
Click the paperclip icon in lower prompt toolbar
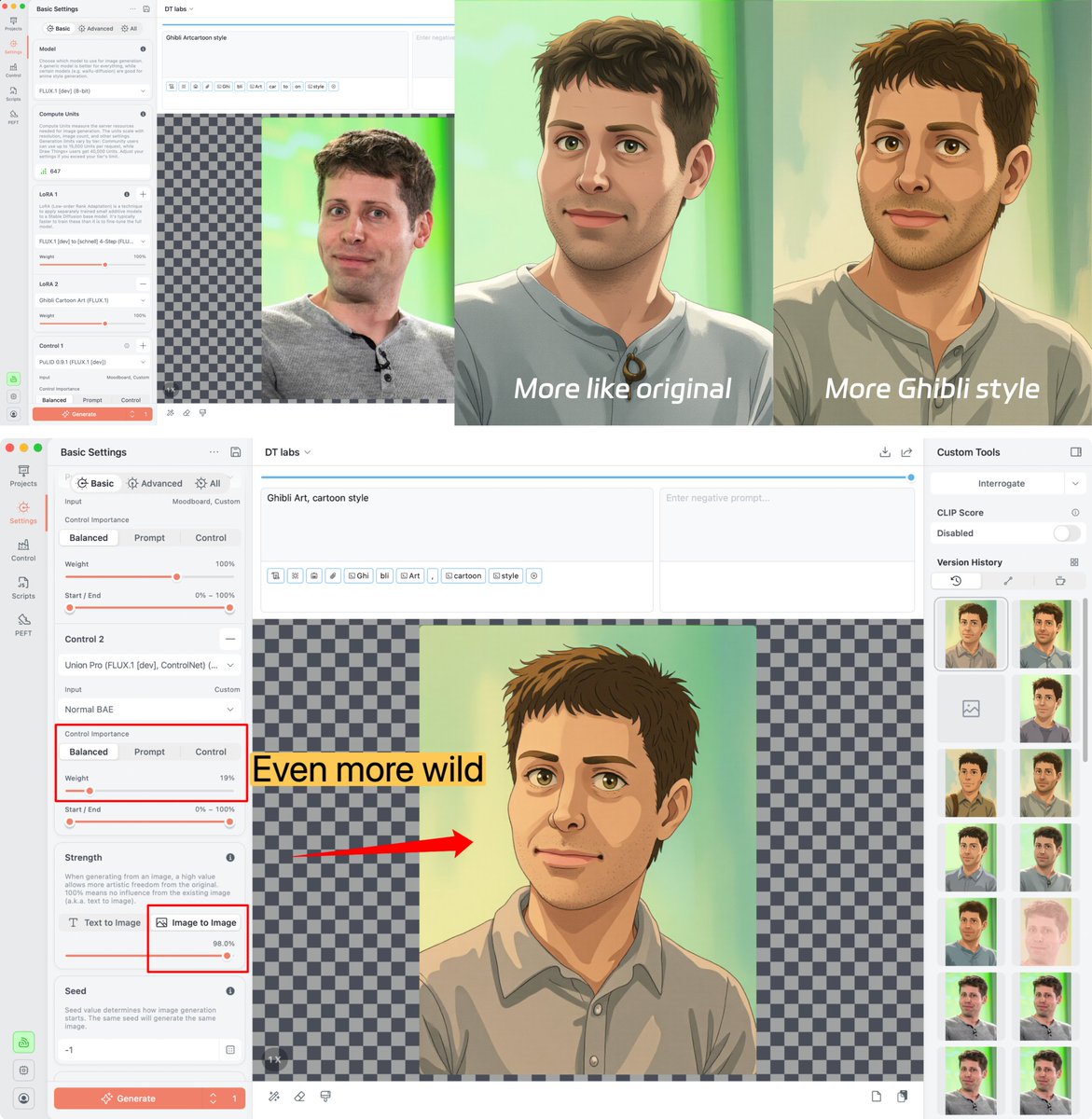coord(332,575)
